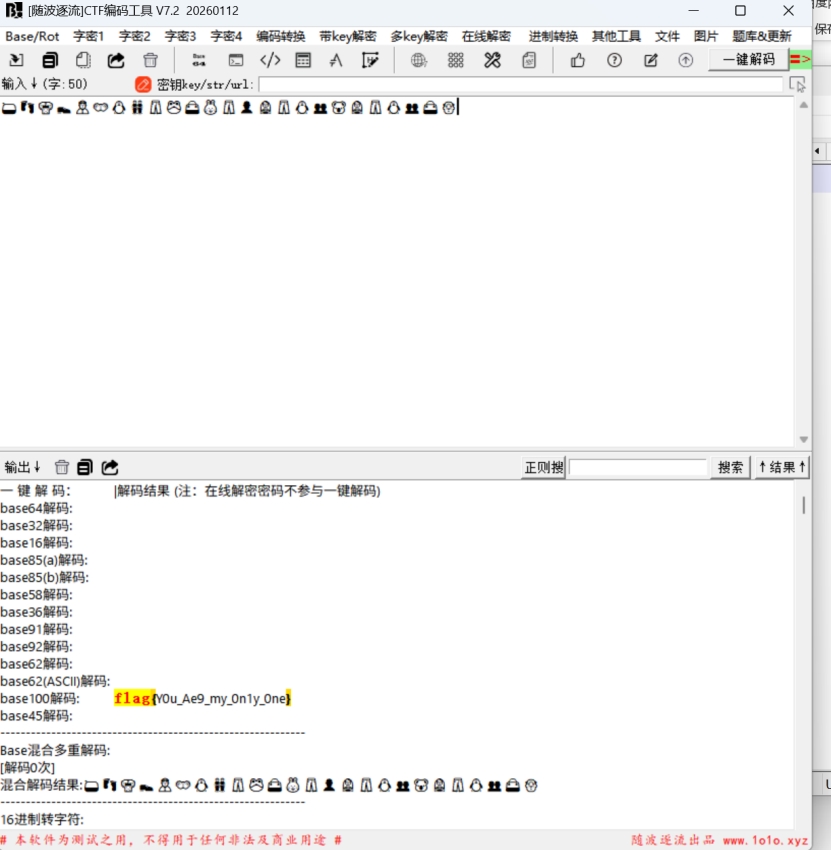
Task: Open the 编码转换 menu
Action: click(x=281, y=36)
